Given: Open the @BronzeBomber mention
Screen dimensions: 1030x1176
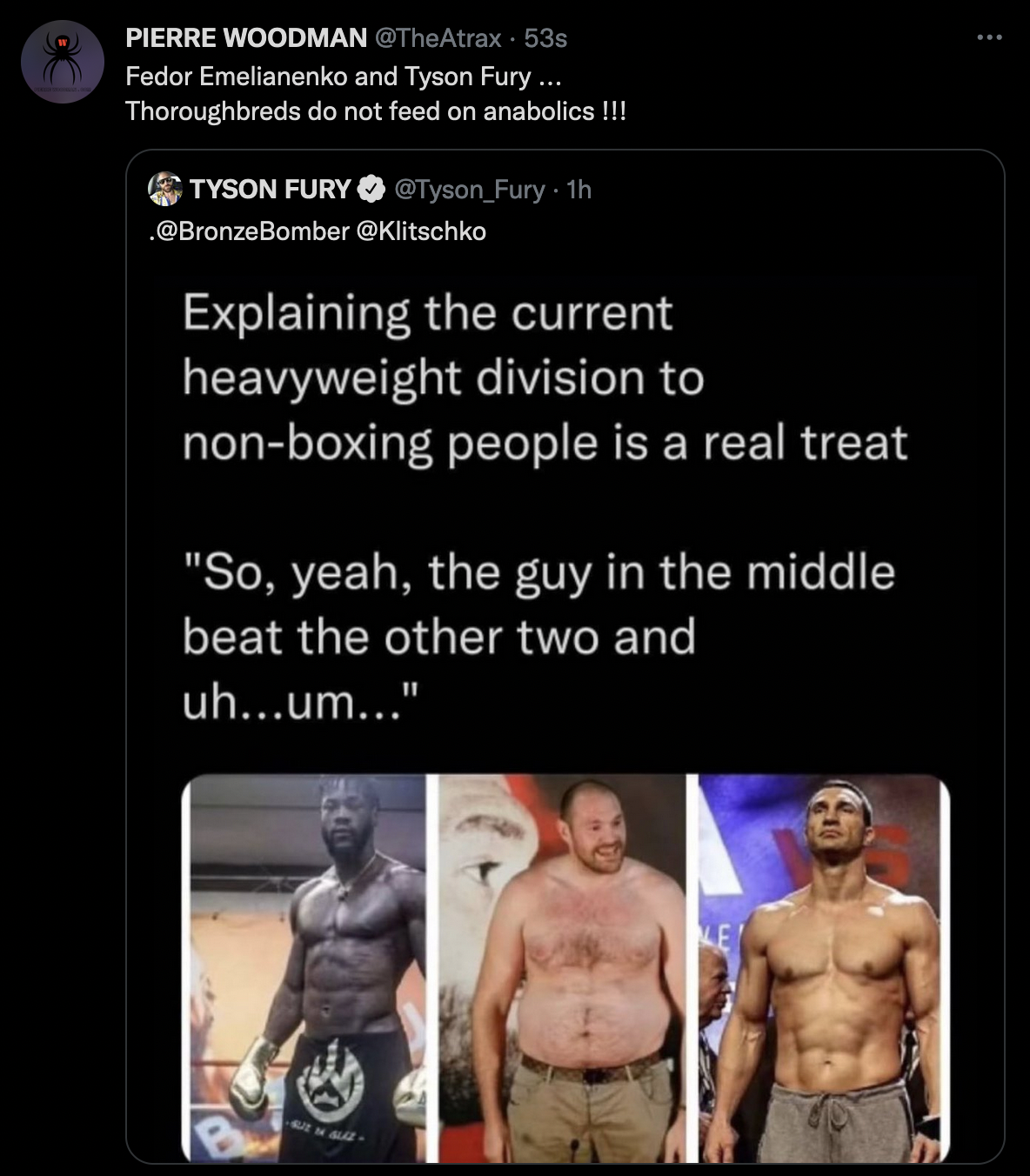Looking at the screenshot, I should pos(253,231).
